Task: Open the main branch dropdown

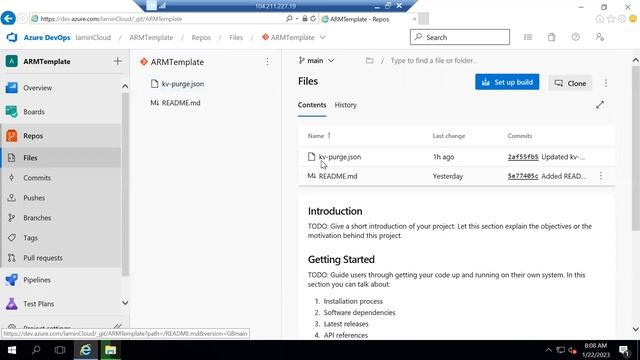Action: [x=316, y=60]
